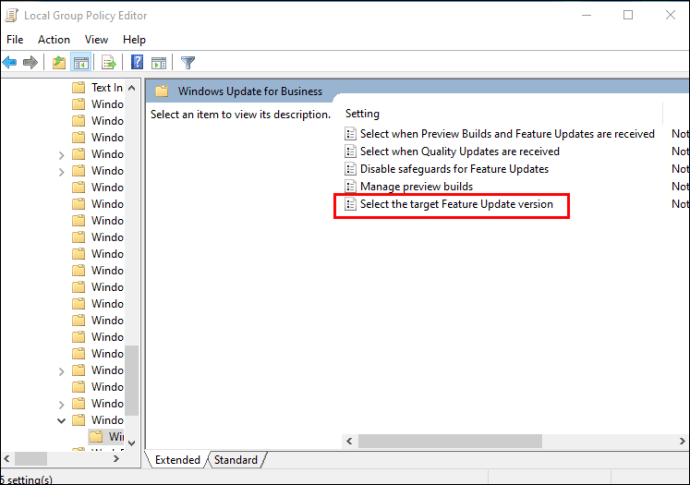The height and width of the screenshot is (485, 690).
Task: Click the Export List toolbar icon
Action: pyautogui.click(x=108, y=62)
